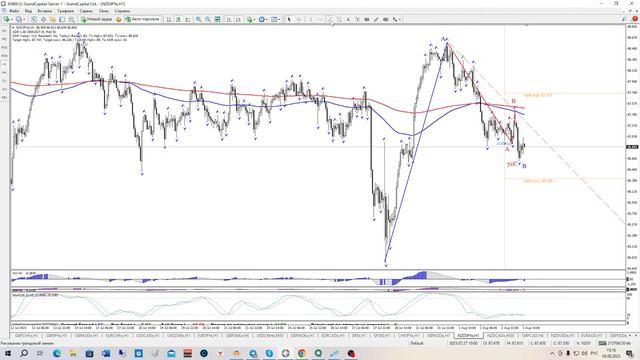Select the Trendline drawing tool
The width and height of the screenshot is (640, 360).
point(330,19)
